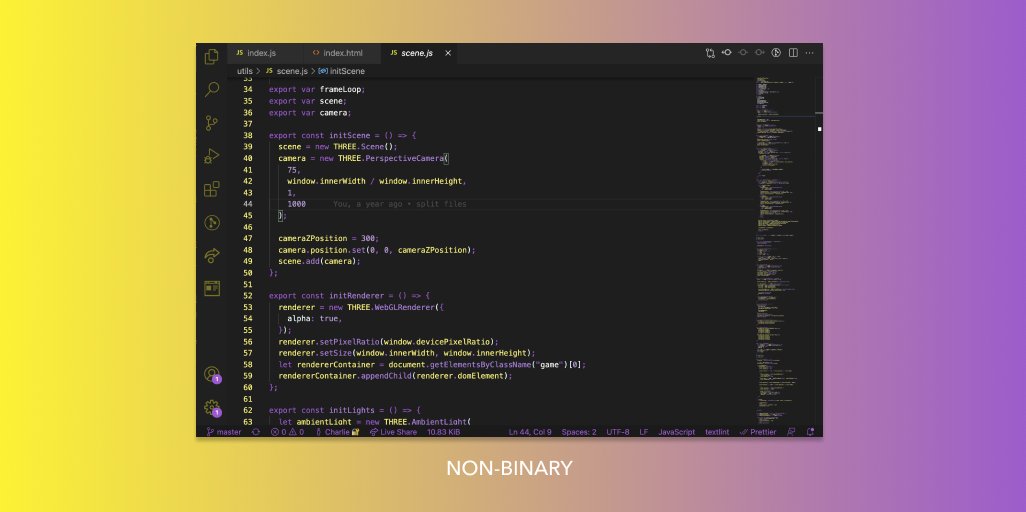Click the 'You, a year ago' blame annotation

[400, 204]
